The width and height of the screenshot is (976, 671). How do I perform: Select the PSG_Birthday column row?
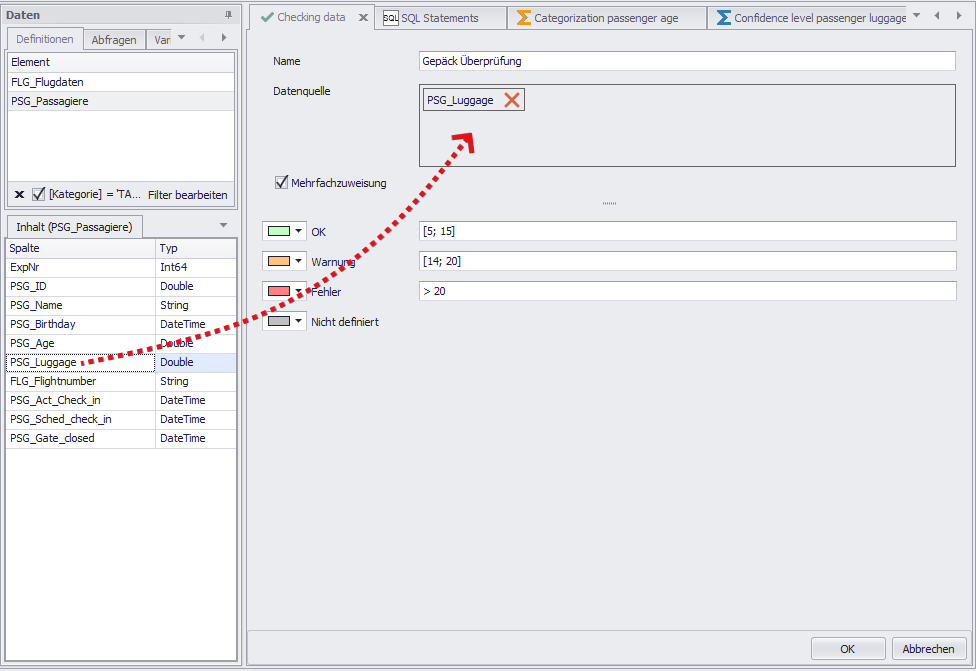tap(121, 324)
